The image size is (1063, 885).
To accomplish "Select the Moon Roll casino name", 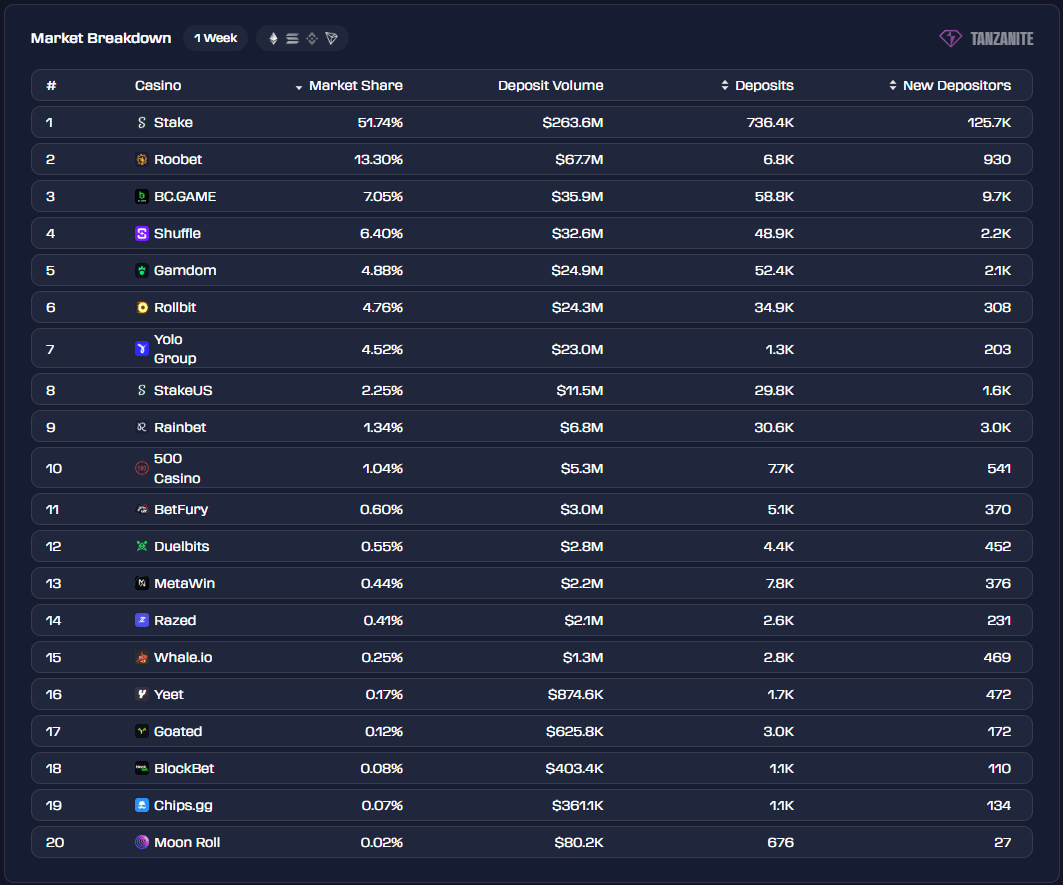I will pos(187,842).
